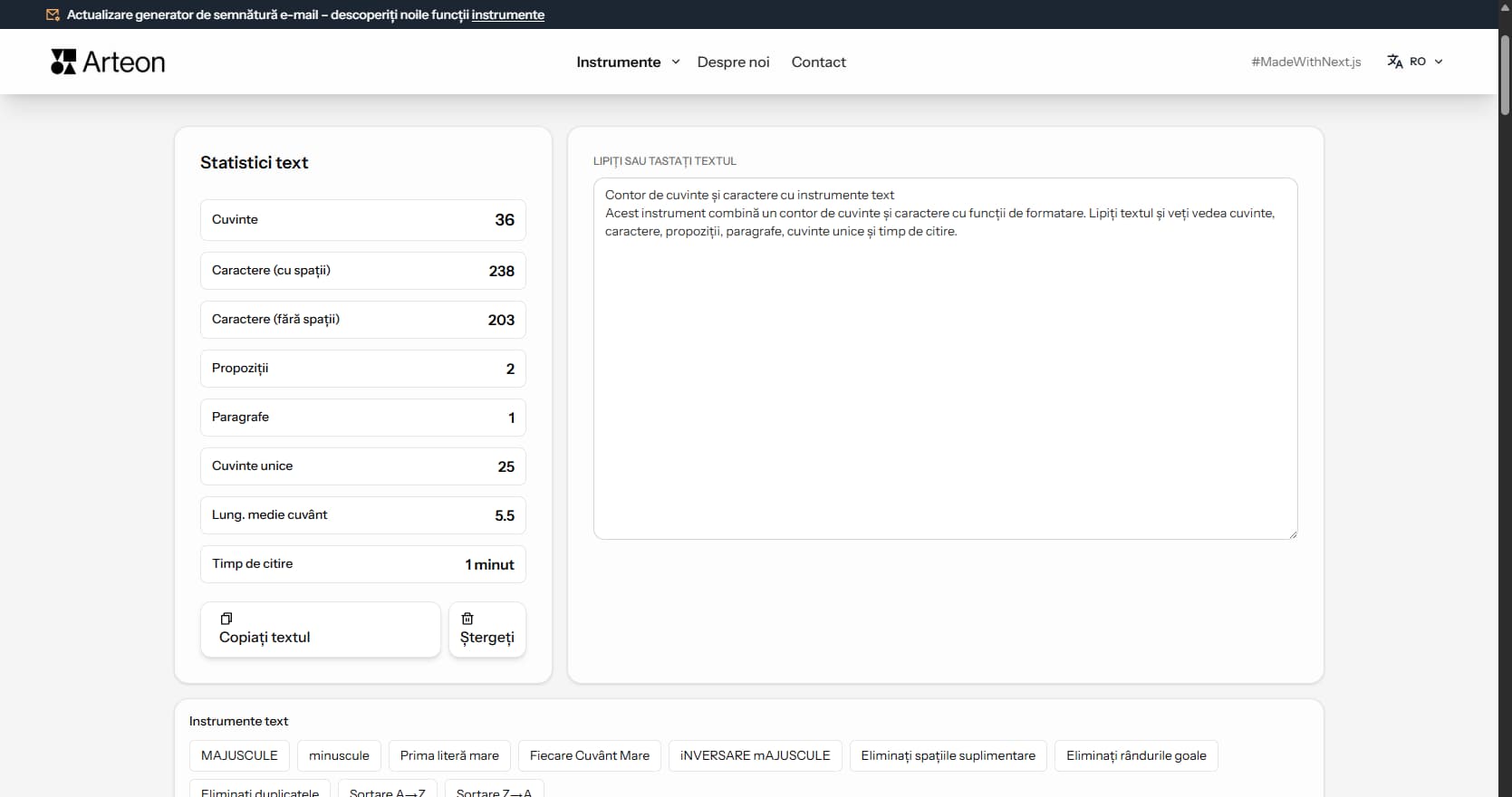Apply Fiecare Cuvânt Mare formatting
Viewport: 1512px width, 797px height.
[x=589, y=755]
